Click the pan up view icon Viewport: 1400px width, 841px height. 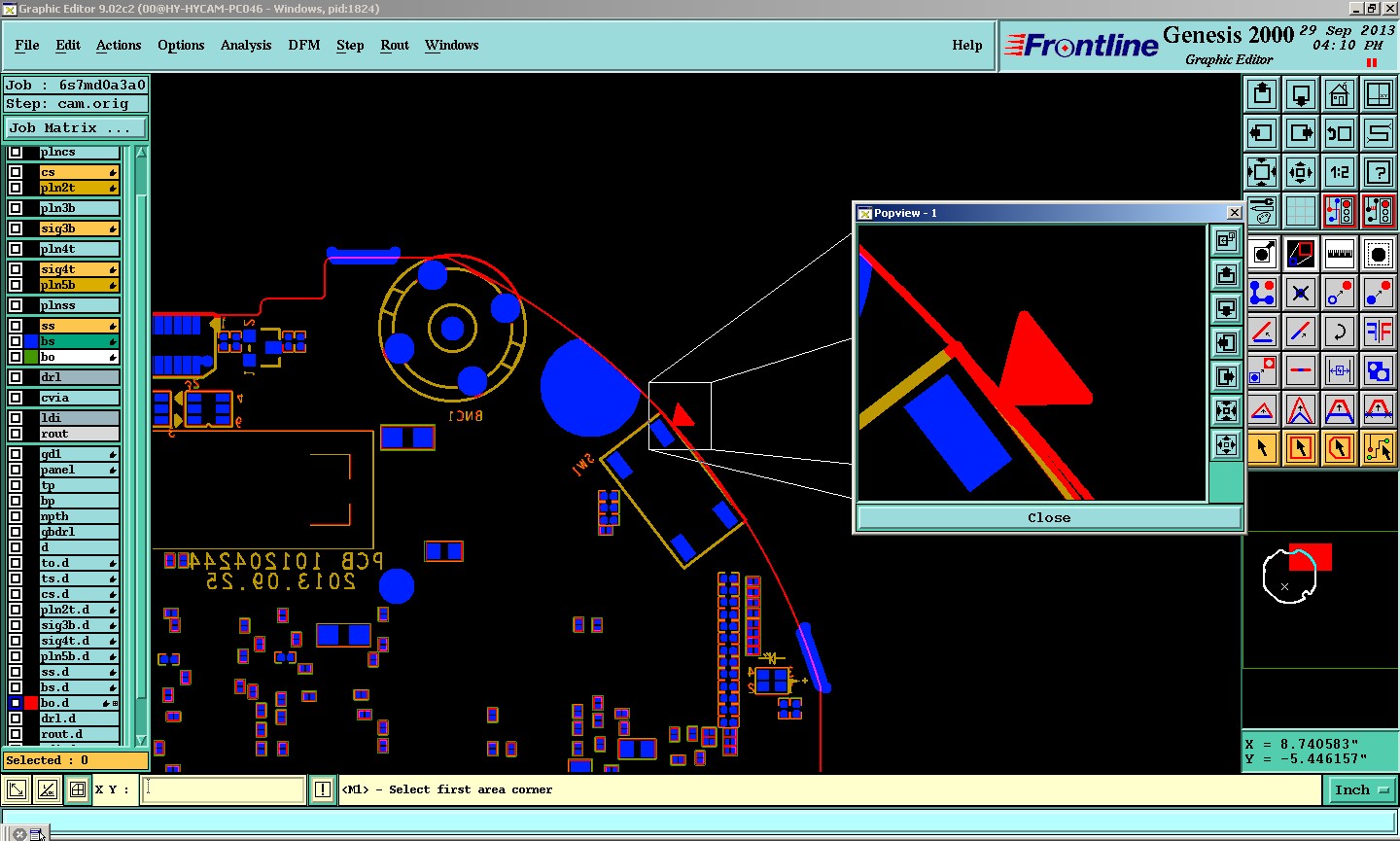tap(1262, 94)
